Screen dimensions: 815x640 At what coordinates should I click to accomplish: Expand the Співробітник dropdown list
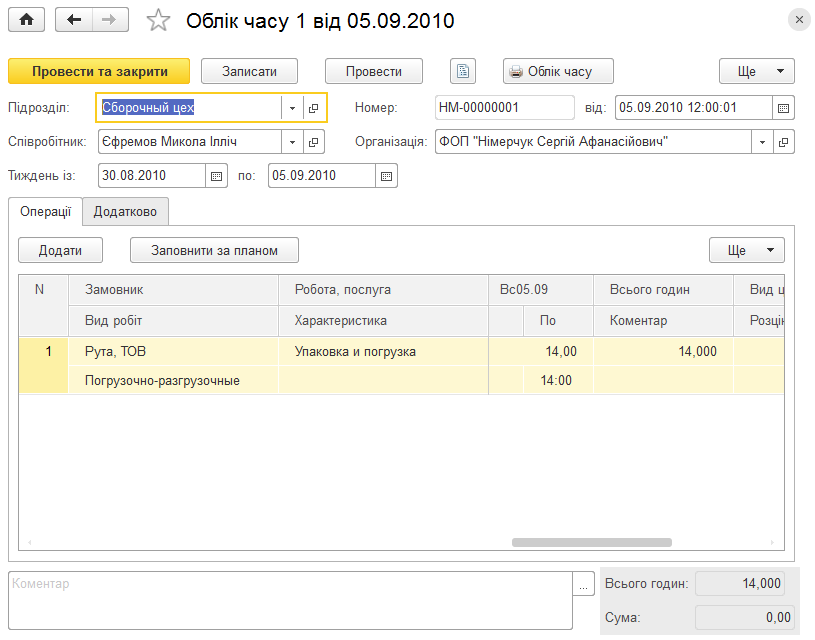[x=292, y=142]
